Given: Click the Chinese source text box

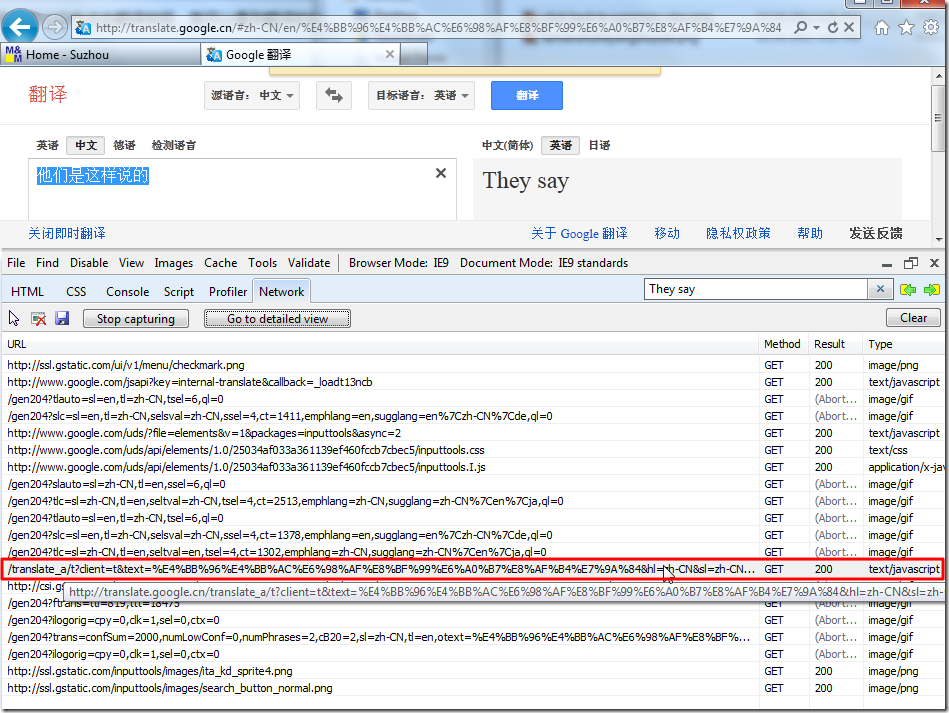Looking at the screenshot, I should [x=242, y=189].
